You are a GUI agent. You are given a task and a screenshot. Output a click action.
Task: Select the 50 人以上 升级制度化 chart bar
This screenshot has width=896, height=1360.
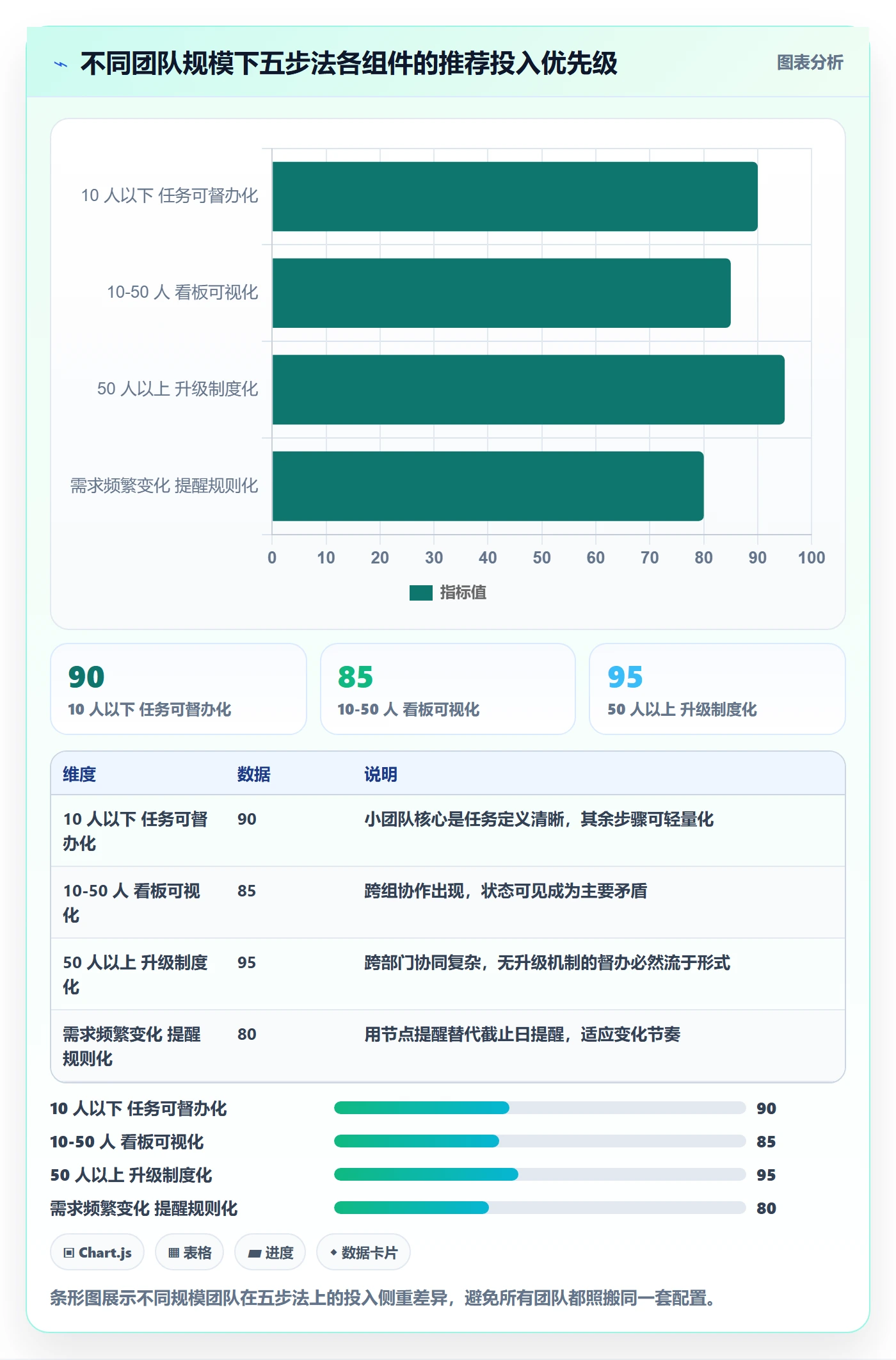click(x=528, y=390)
